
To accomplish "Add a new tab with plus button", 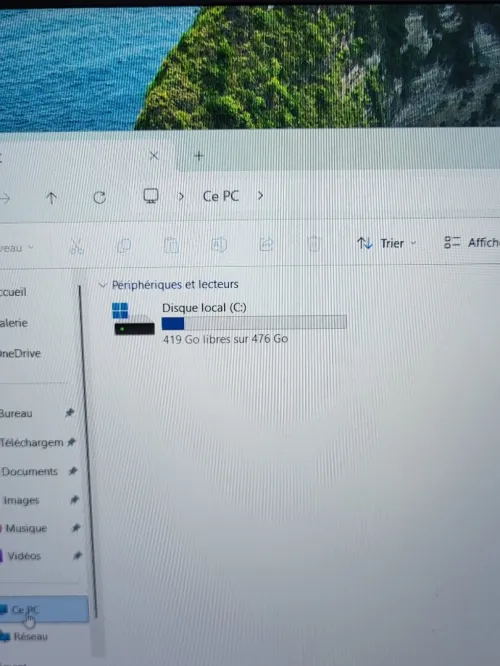I will (198, 156).
